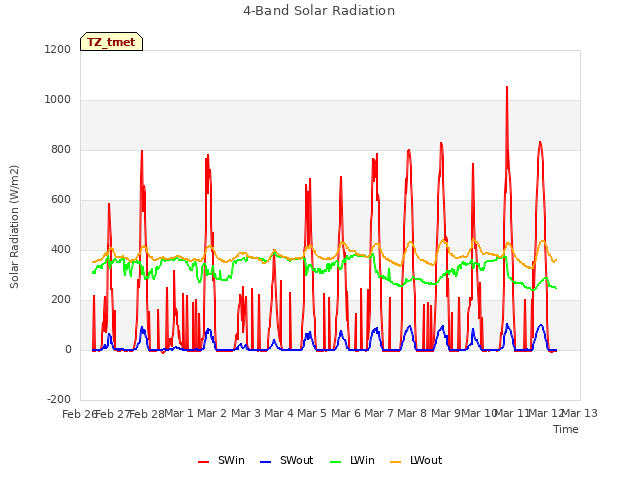Image resolution: width=640 pixels, height=480 pixels.
Task: Click the Mar 1 x-axis label
Action: click(x=179, y=413)
